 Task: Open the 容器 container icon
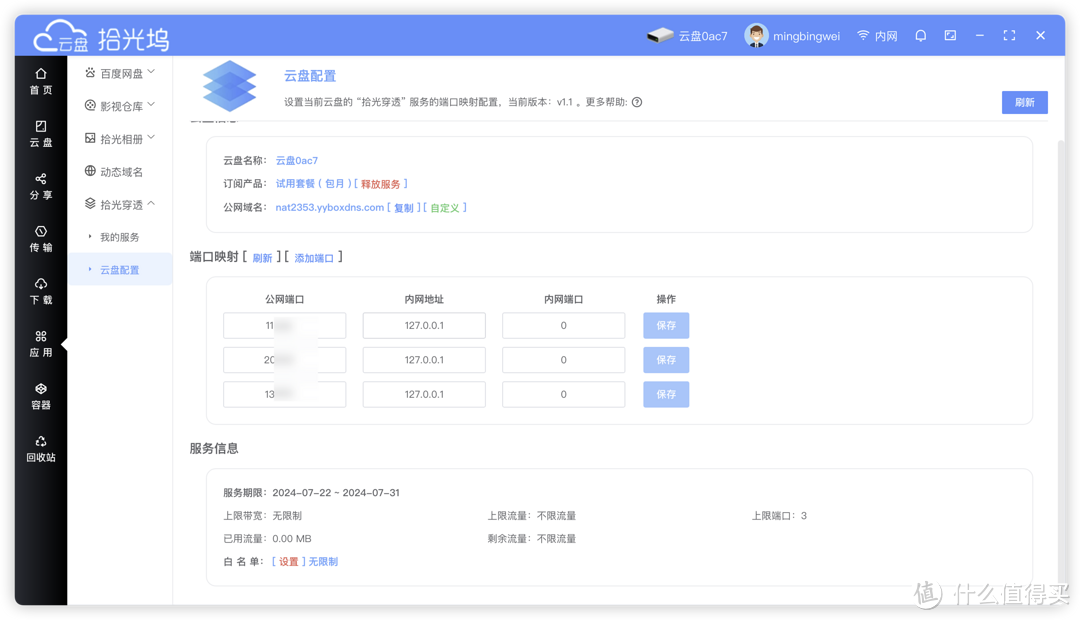(x=40, y=396)
